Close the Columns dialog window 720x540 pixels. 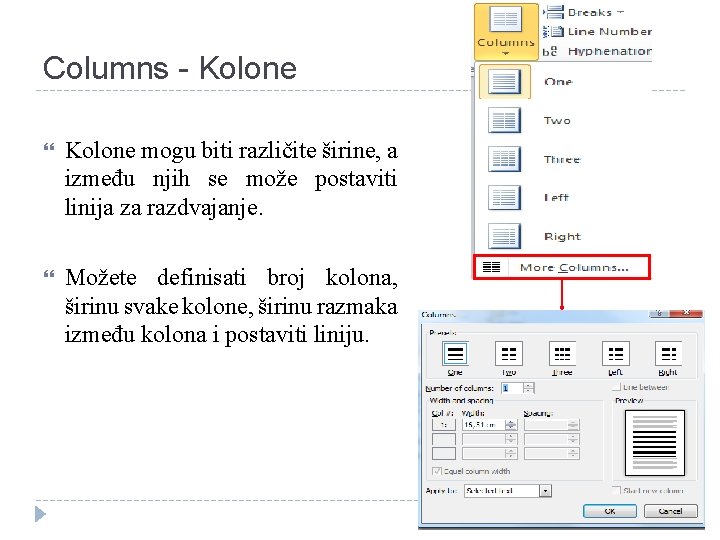(x=686, y=314)
